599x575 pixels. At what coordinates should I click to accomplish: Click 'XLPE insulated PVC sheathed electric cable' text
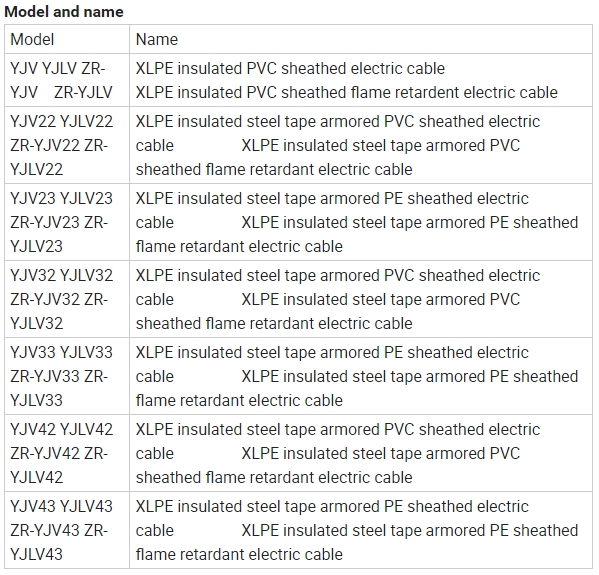tap(290, 68)
